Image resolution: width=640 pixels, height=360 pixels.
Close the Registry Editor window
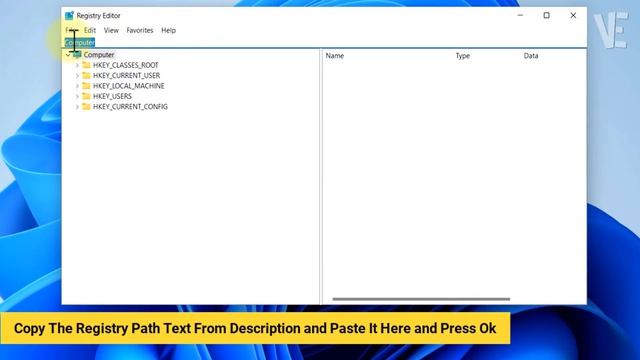(x=573, y=16)
